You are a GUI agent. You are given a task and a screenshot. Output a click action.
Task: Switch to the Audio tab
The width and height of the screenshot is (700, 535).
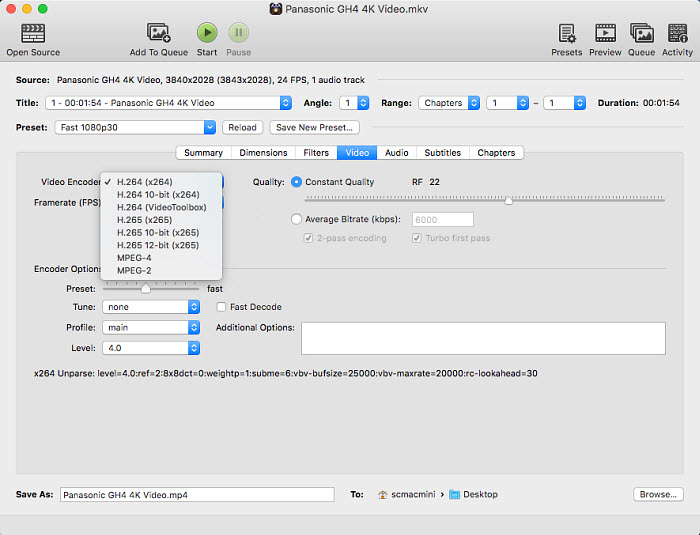[396, 153]
